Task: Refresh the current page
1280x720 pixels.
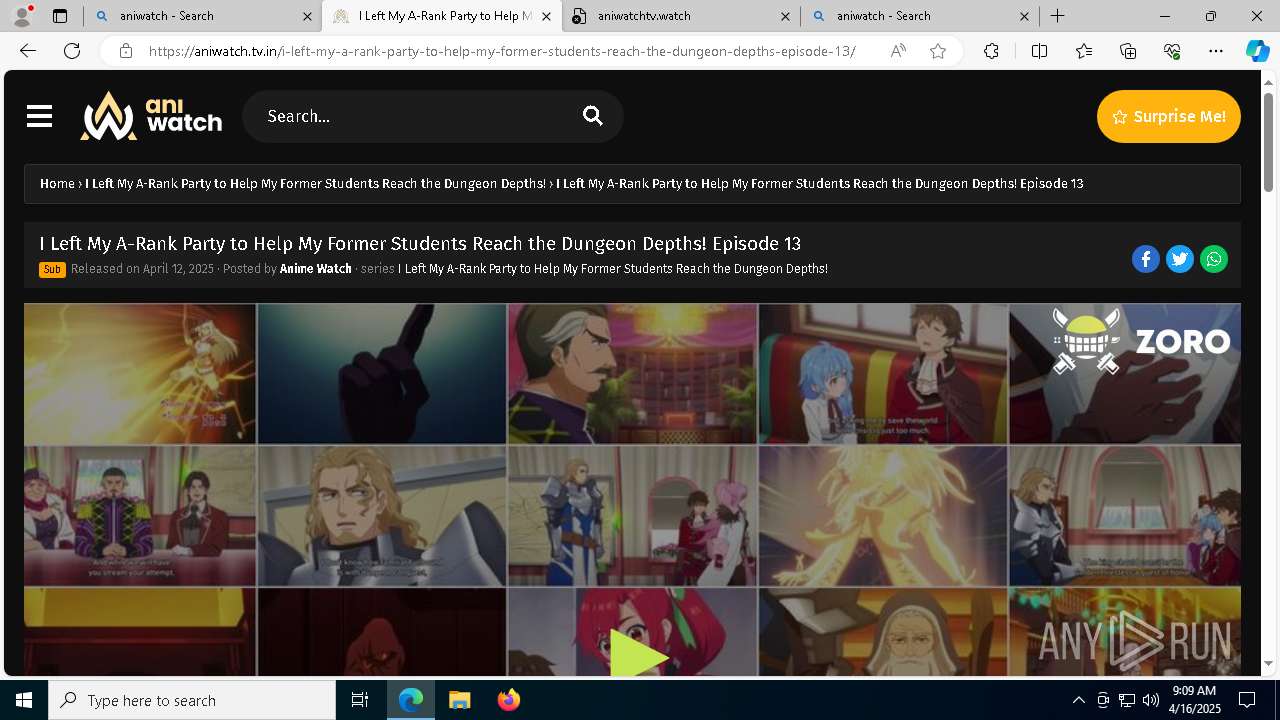Action: pos(72,51)
